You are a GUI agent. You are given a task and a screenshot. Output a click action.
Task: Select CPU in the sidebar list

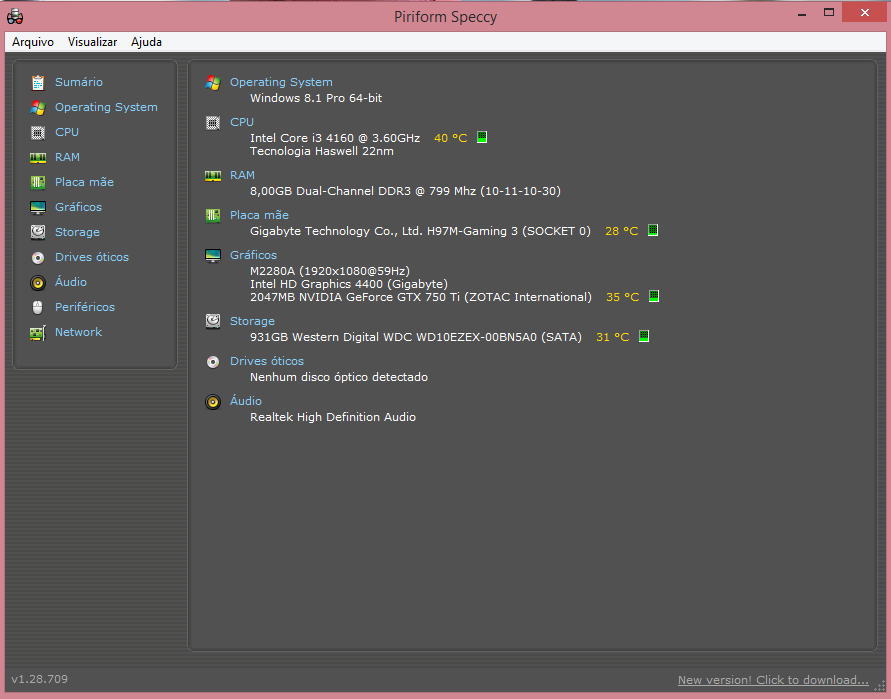click(66, 132)
